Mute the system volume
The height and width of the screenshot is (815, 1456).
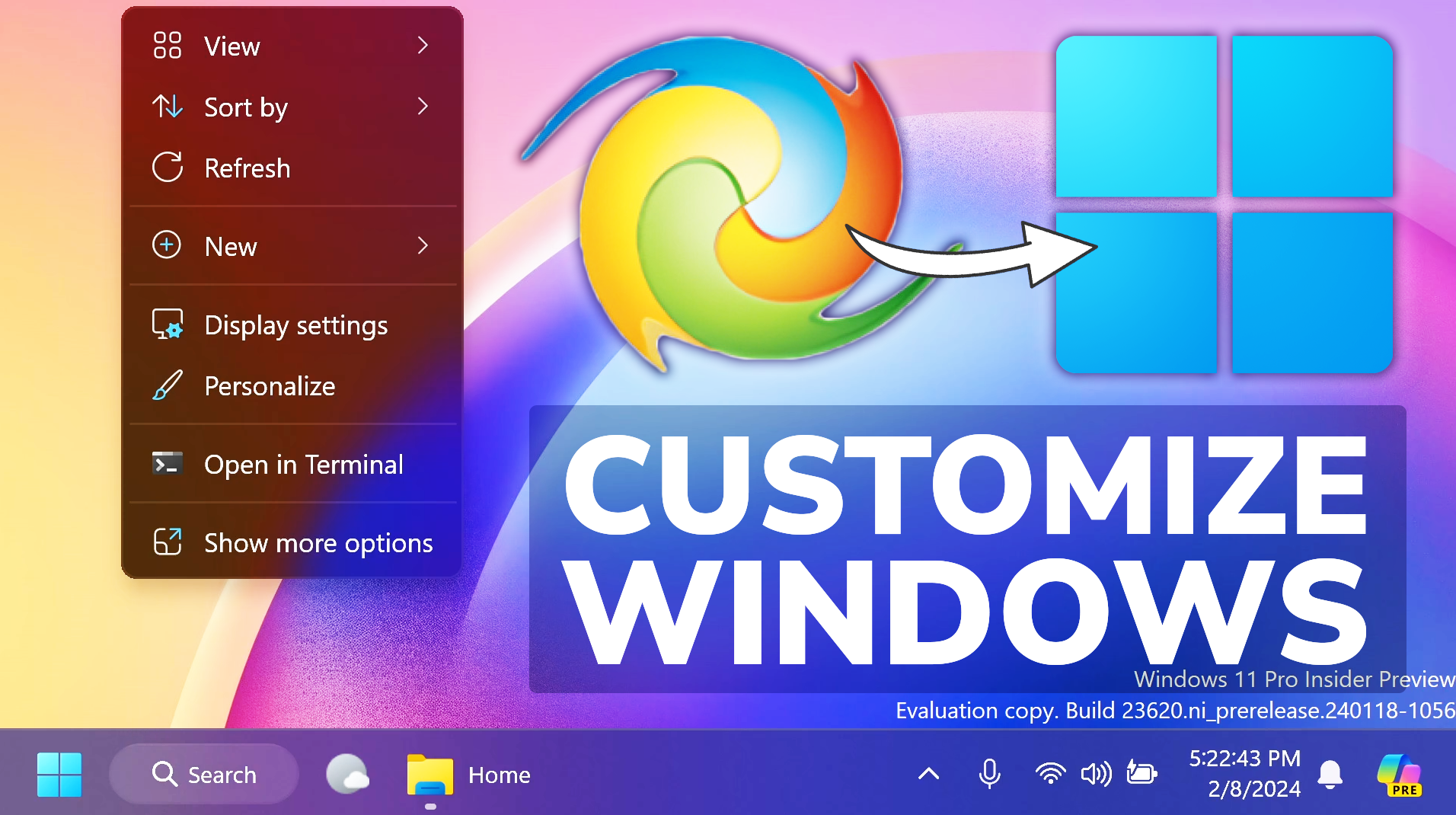1095,774
